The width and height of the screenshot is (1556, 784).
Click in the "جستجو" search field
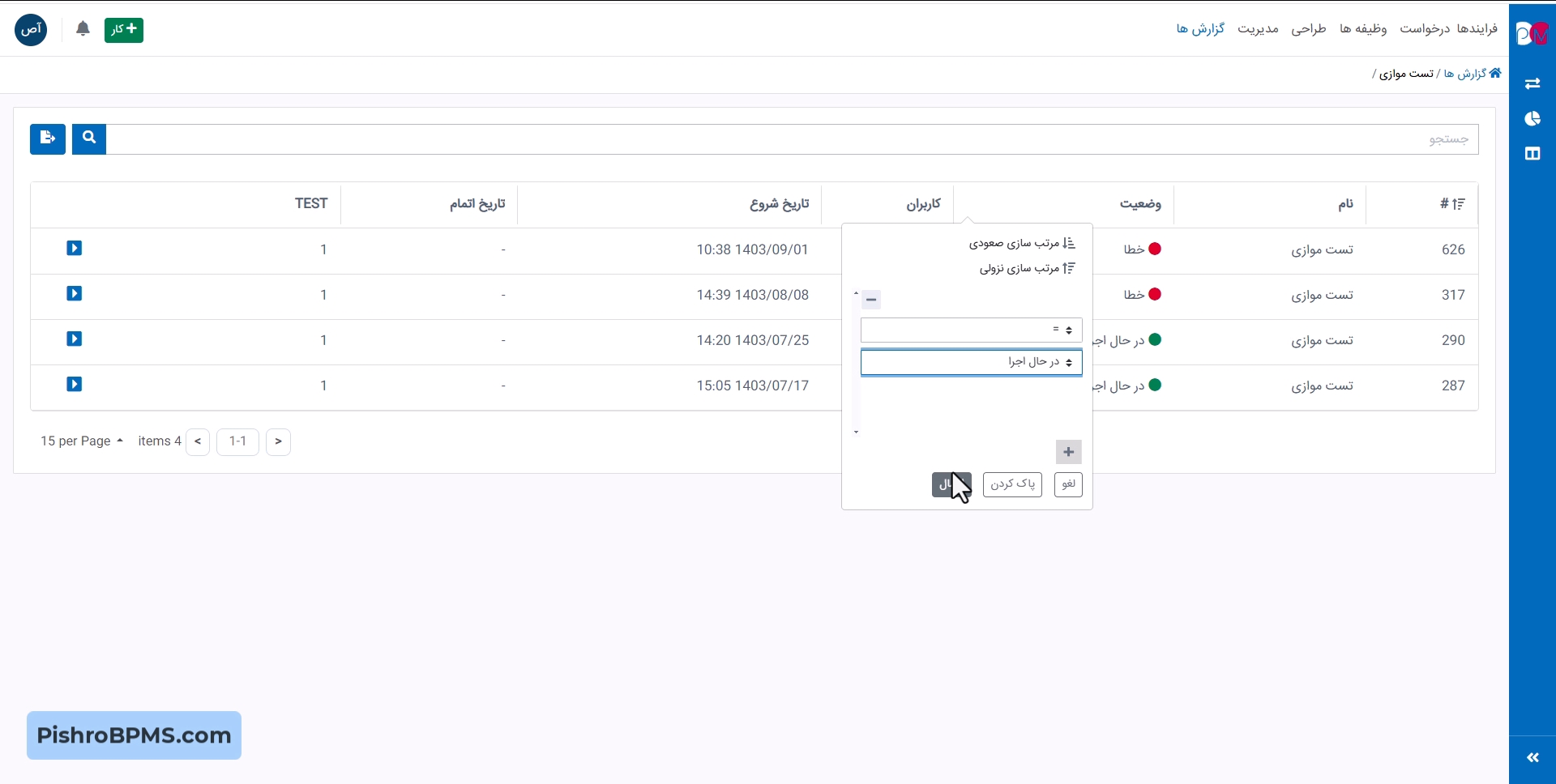794,139
